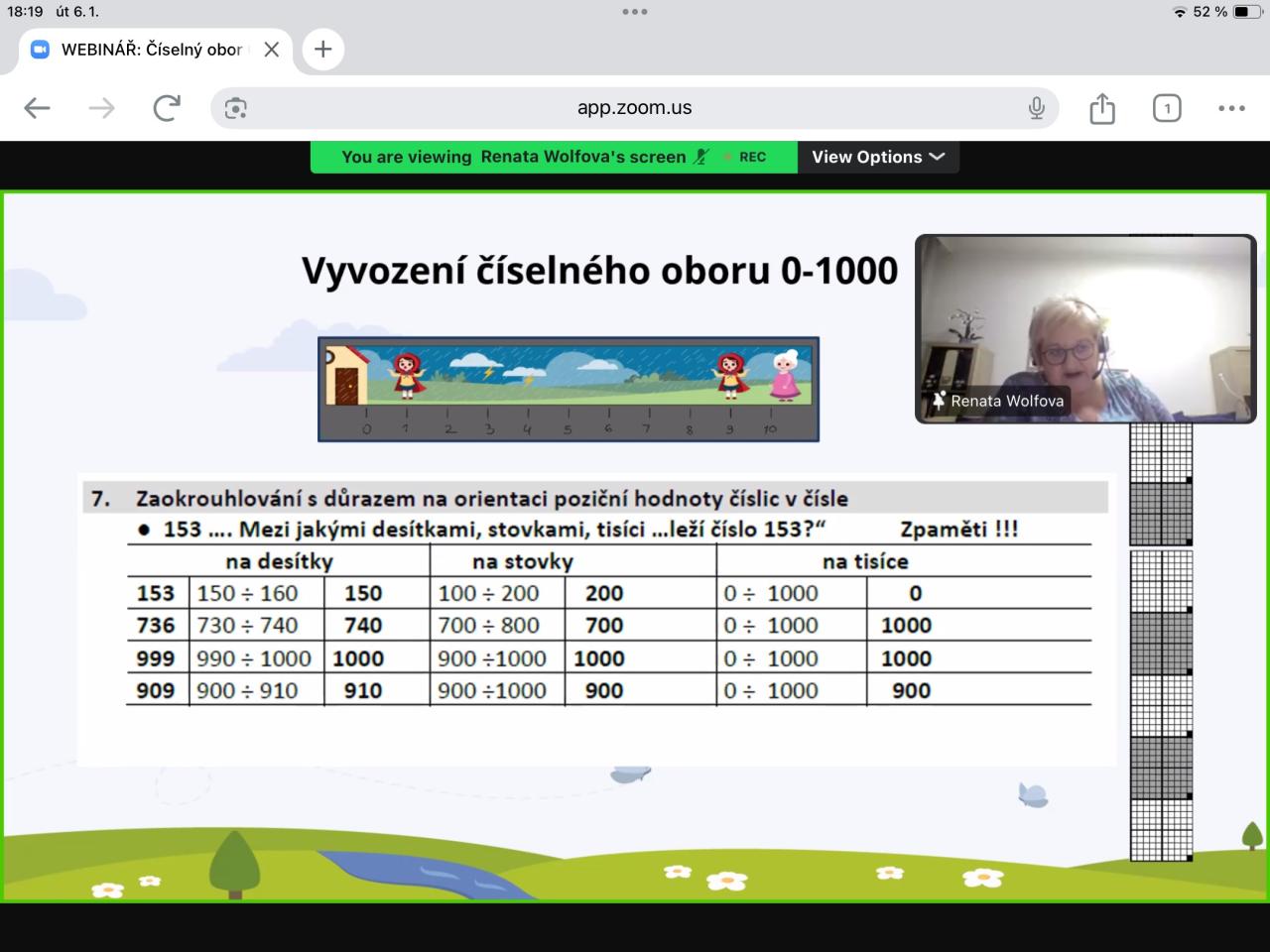Expand the View Options dropdown
Image resolution: width=1270 pixels, height=952 pixels.
pyautogui.click(x=878, y=157)
